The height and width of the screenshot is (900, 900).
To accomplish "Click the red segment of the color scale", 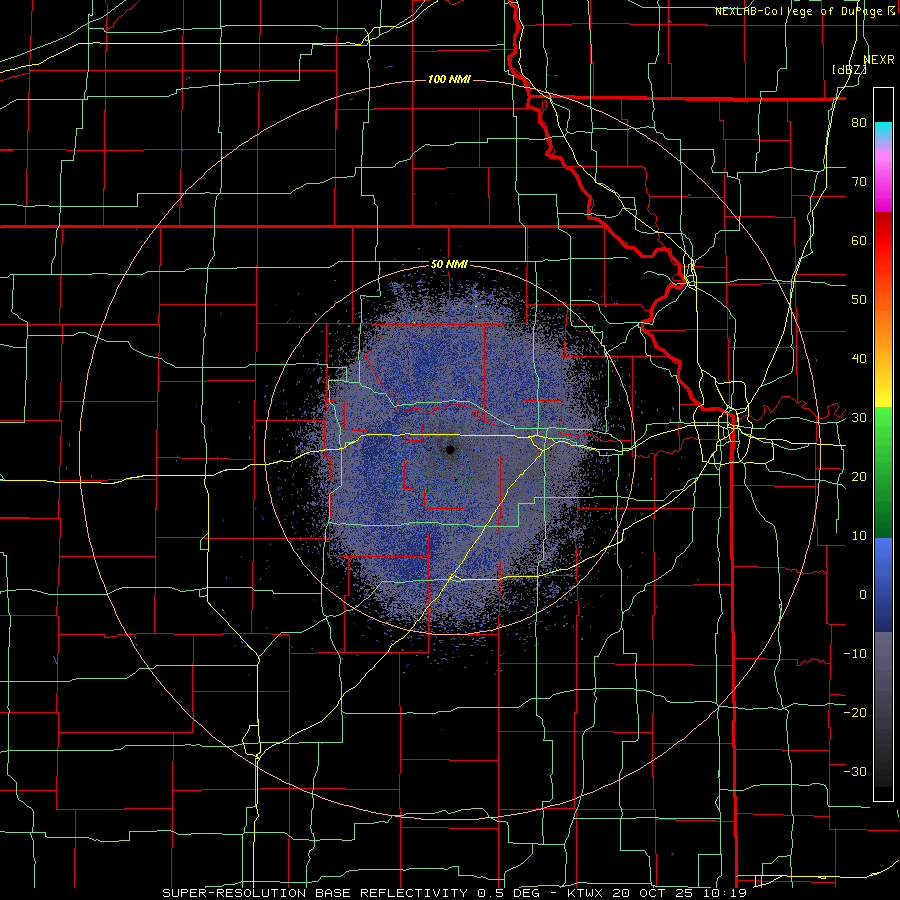I will pyautogui.click(x=883, y=242).
